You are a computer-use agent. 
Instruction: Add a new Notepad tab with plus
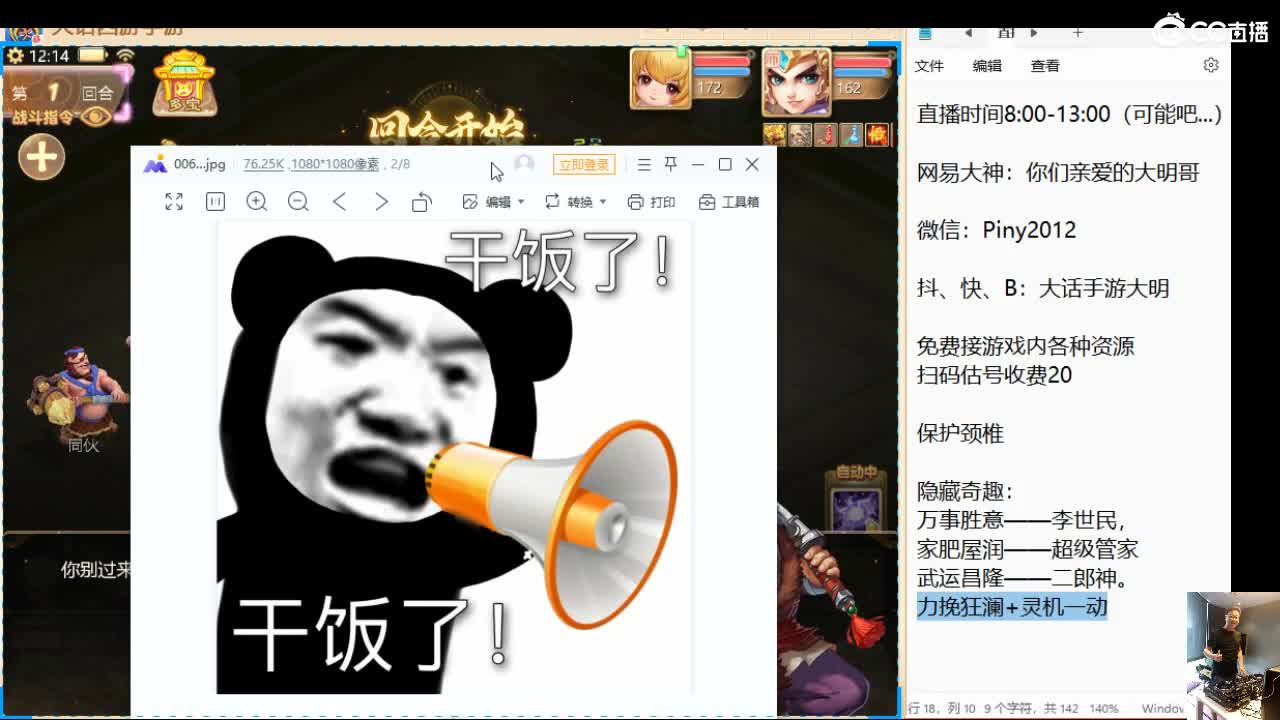(1077, 33)
